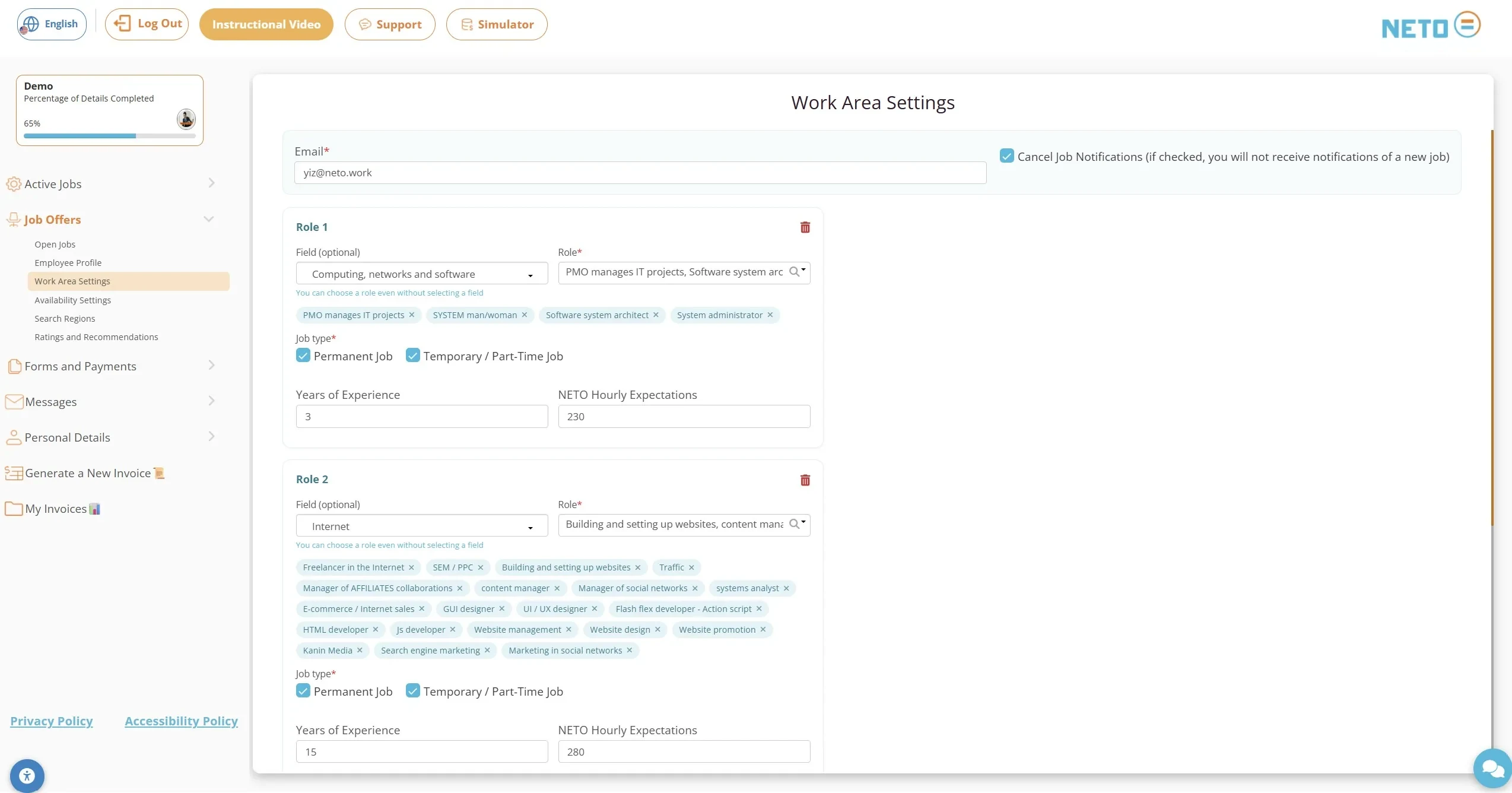
Task: Open Search Regions in the sidebar
Action: [x=65, y=319]
